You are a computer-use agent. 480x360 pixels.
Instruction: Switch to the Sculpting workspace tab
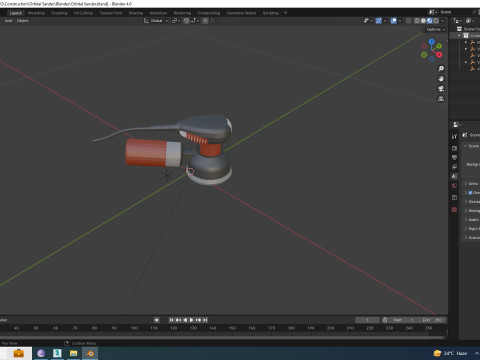(59, 13)
